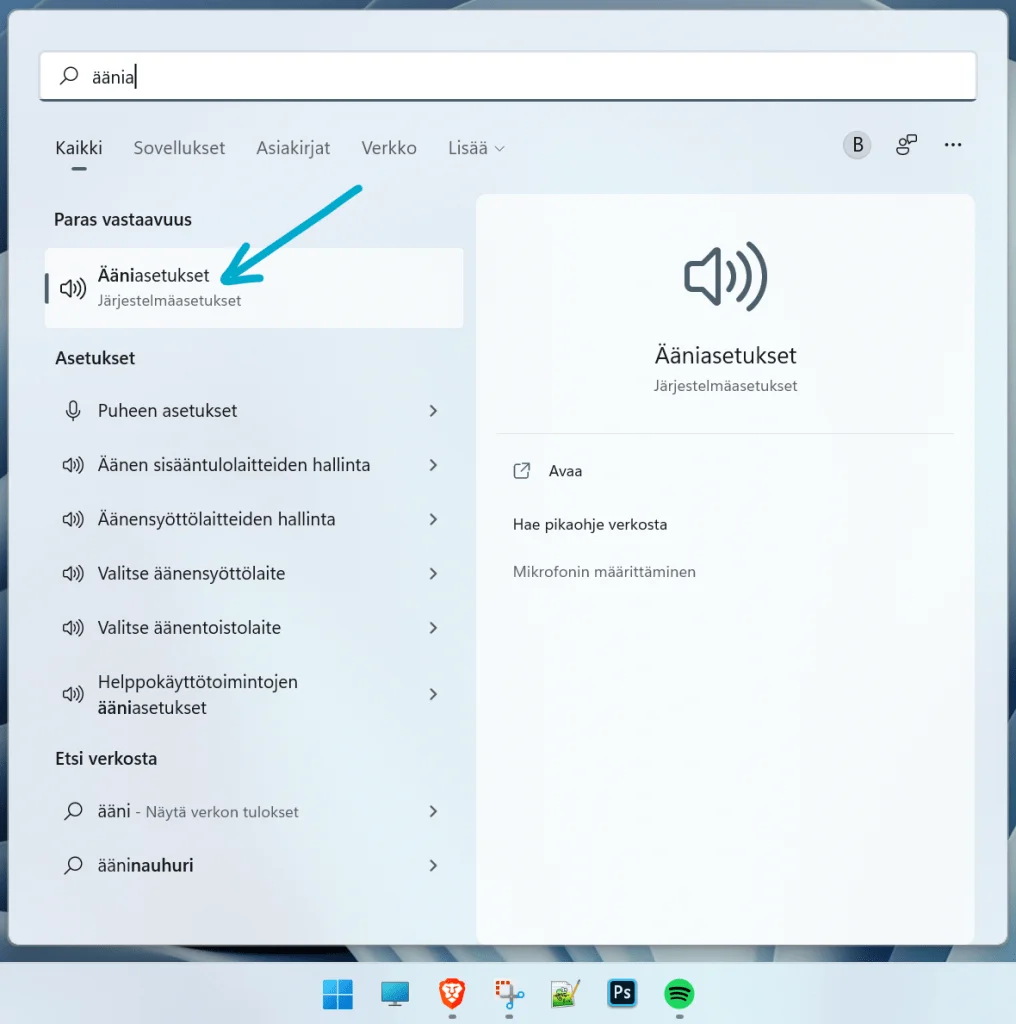
Task: Expand the Lisää dropdown filter
Action: [476, 148]
